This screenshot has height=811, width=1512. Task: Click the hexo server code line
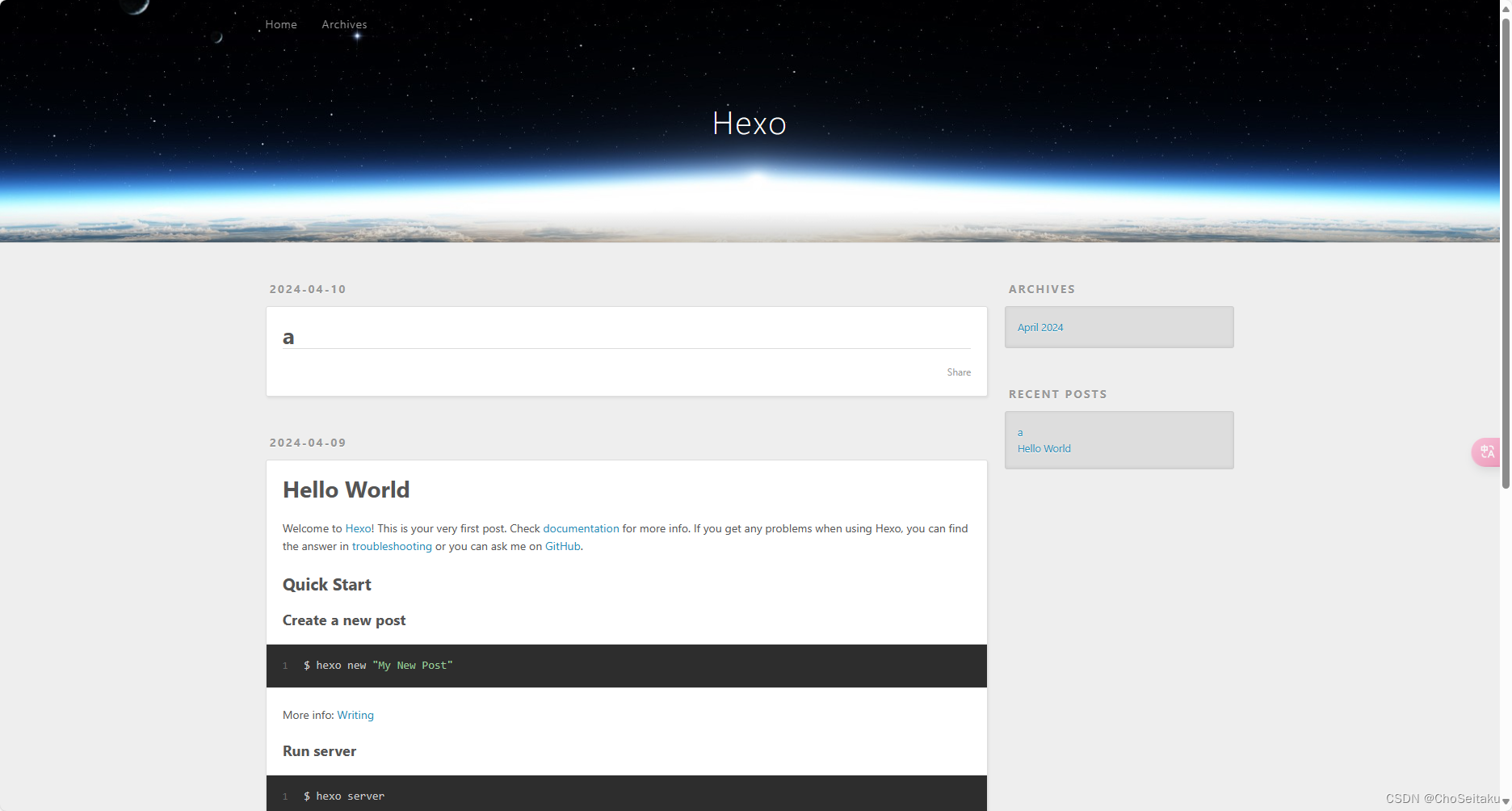(x=344, y=796)
